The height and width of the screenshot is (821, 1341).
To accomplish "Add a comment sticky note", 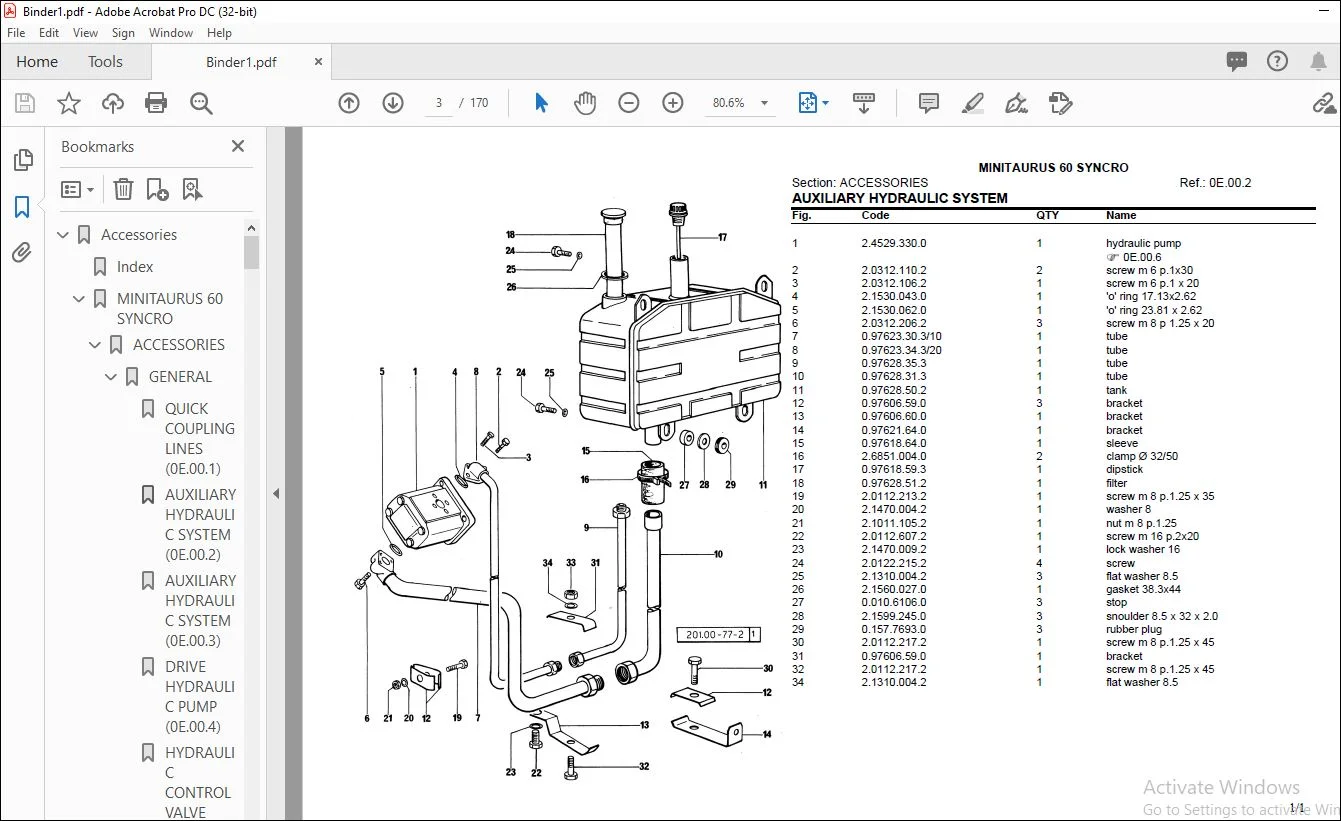I will (929, 103).
